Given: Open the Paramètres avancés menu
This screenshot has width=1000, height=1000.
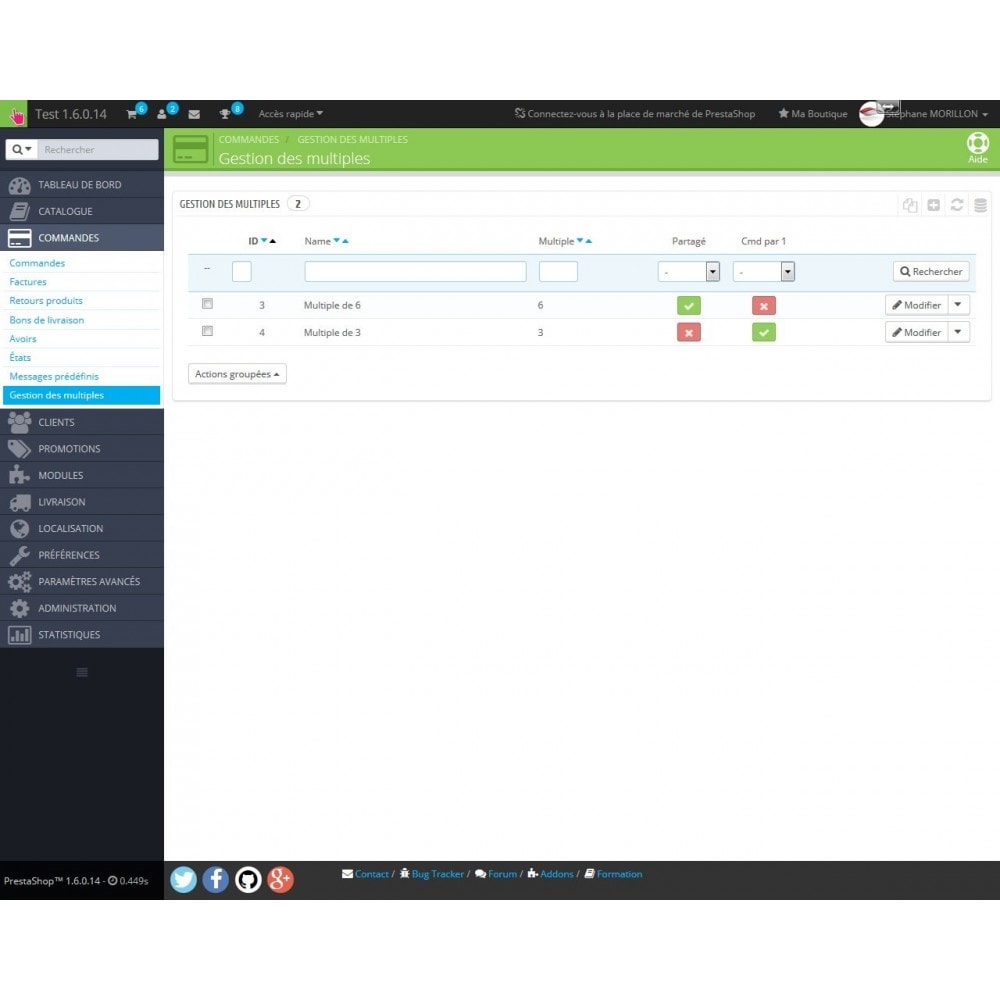Looking at the screenshot, I should pyautogui.click(x=82, y=582).
